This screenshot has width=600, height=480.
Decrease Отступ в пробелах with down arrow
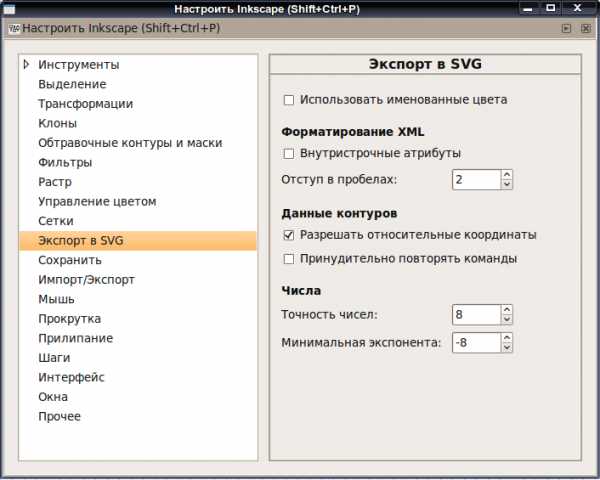pyautogui.click(x=507, y=184)
